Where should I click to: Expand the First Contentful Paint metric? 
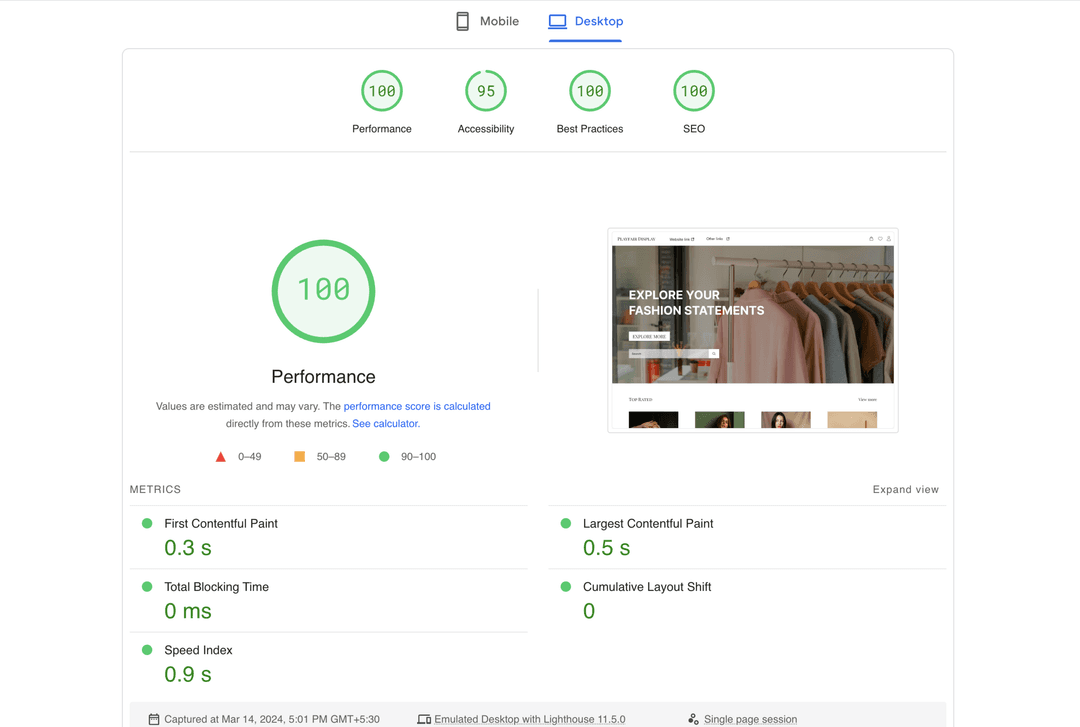click(221, 524)
